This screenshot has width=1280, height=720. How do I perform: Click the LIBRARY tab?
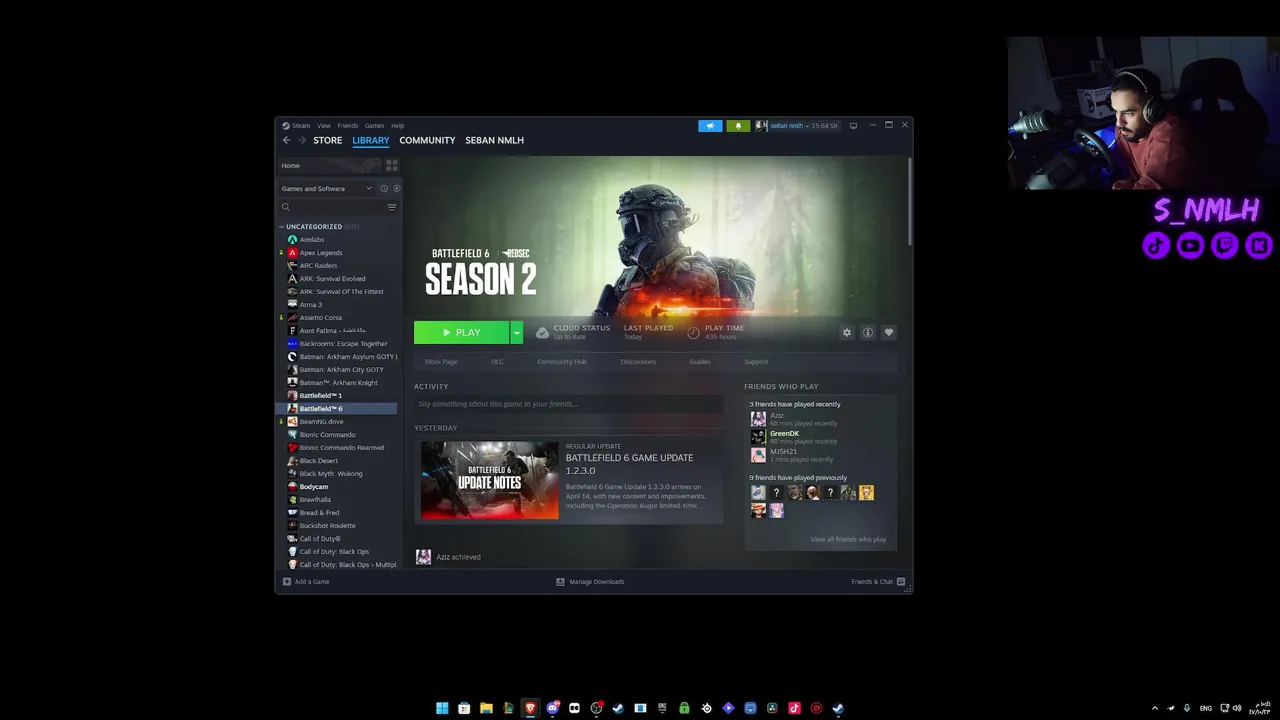370,140
